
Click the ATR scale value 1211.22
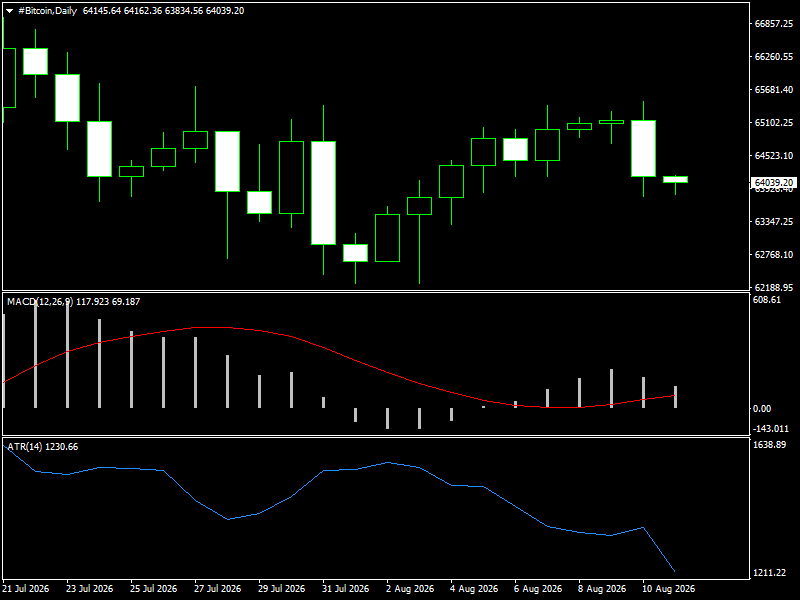coord(769,573)
